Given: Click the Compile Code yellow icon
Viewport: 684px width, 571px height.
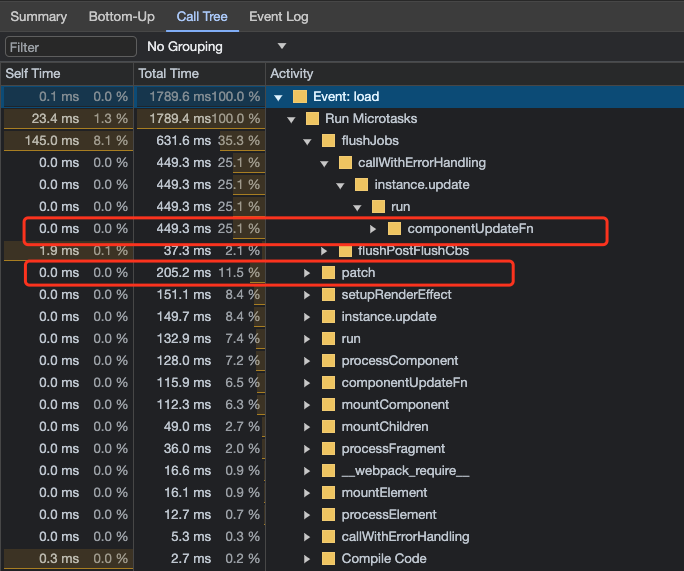Looking at the screenshot, I should 328,558.
